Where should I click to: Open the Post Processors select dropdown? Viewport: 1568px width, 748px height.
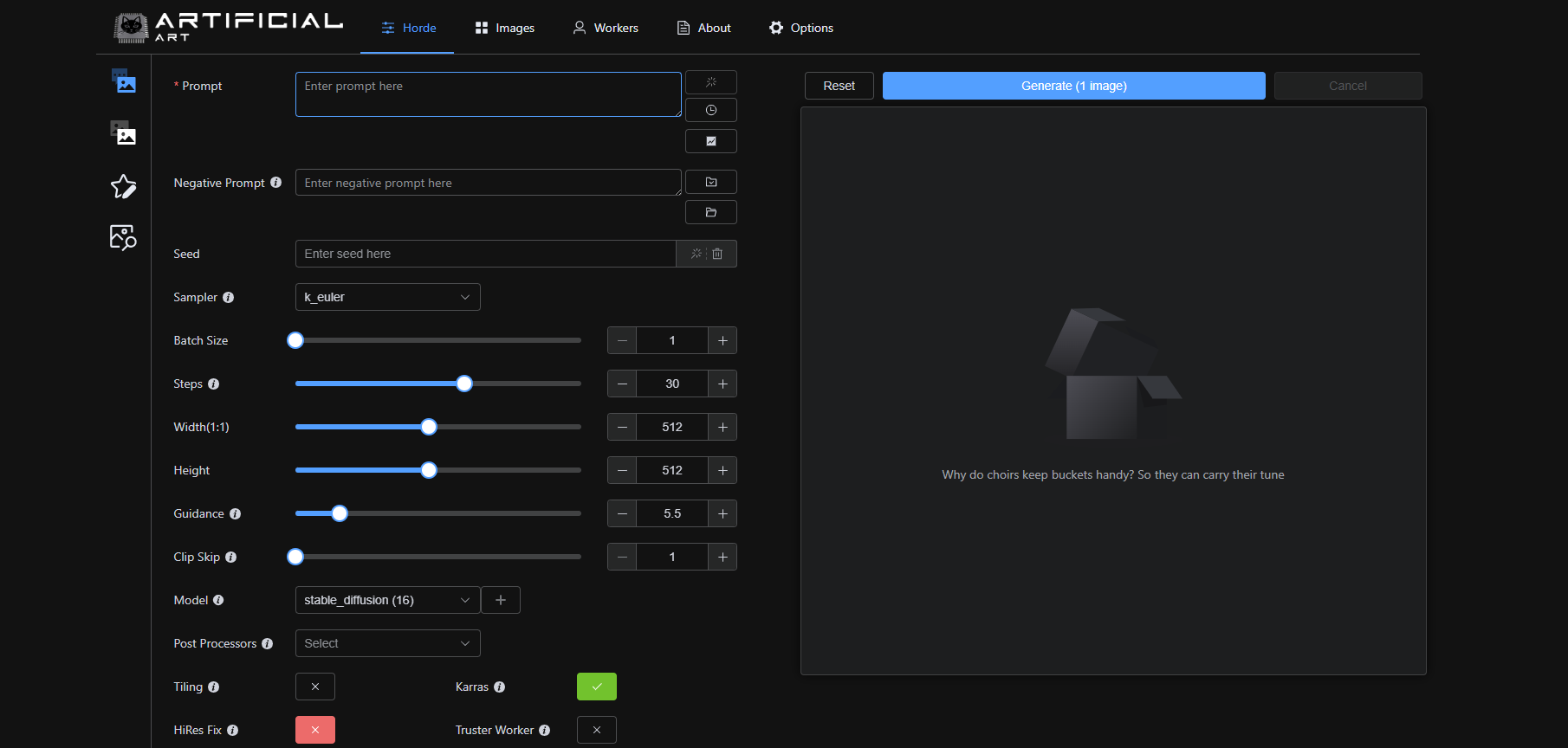click(x=388, y=643)
